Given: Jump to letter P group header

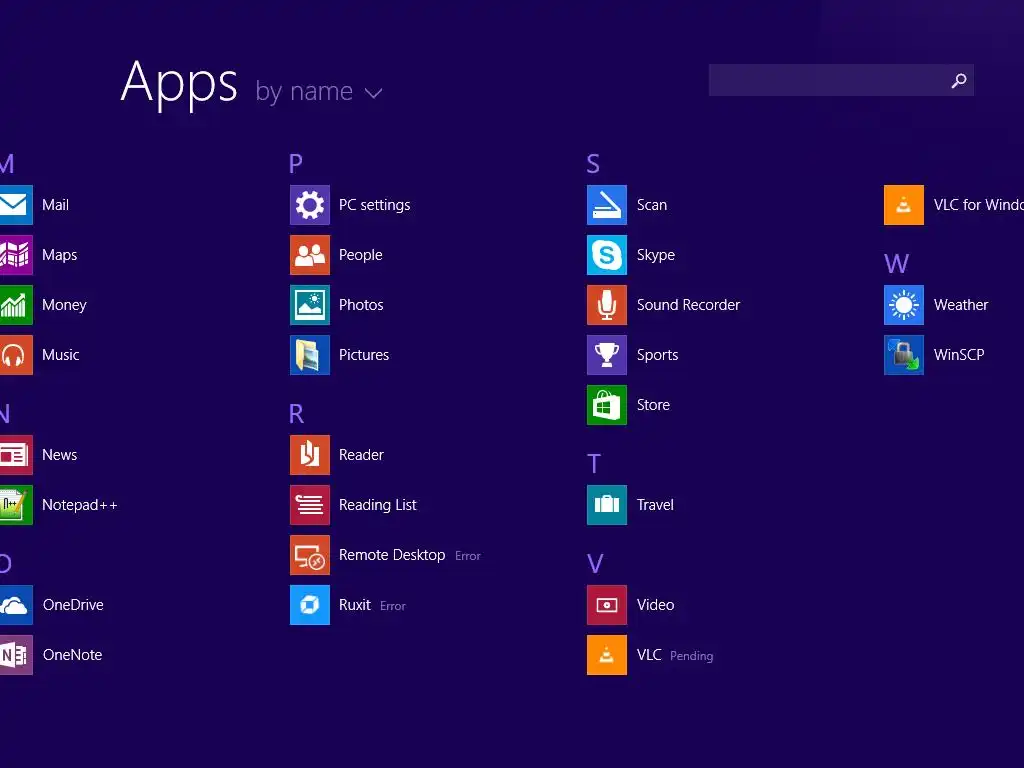Looking at the screenshot, I should [x=296, y=163].
